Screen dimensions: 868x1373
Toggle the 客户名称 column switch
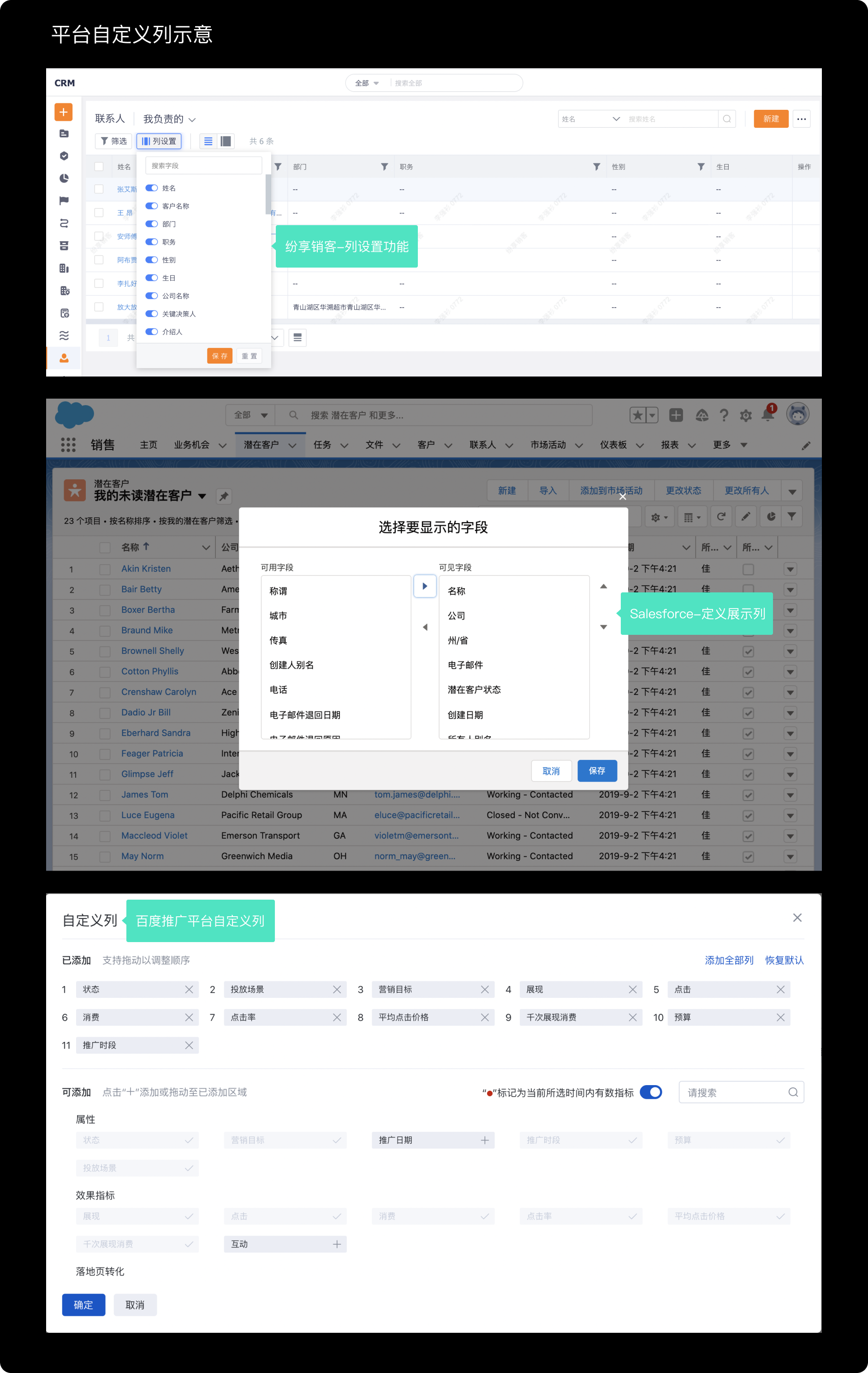tap(152, 206)
